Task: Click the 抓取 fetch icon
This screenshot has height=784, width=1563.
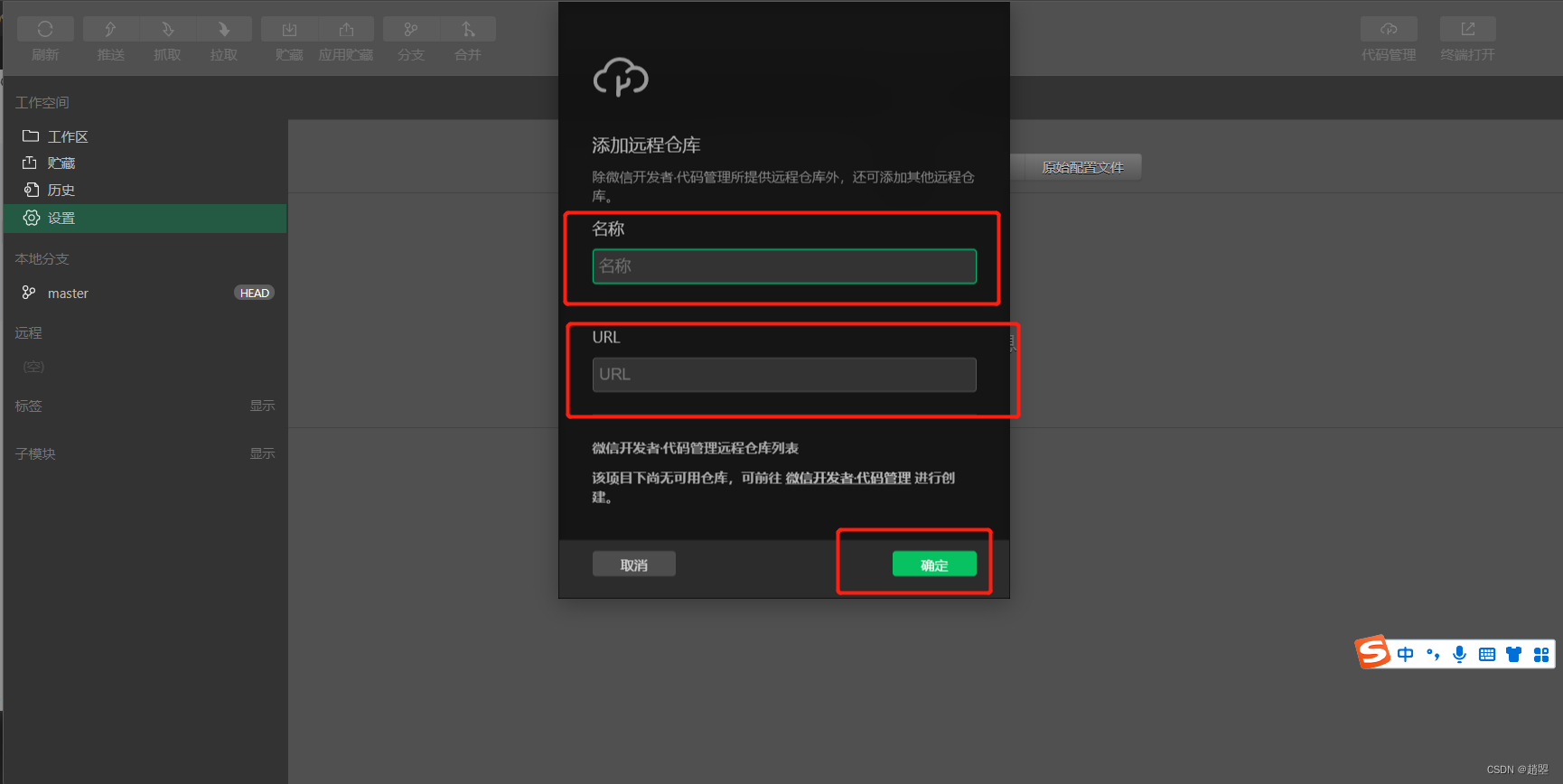Action: [167, 30]
